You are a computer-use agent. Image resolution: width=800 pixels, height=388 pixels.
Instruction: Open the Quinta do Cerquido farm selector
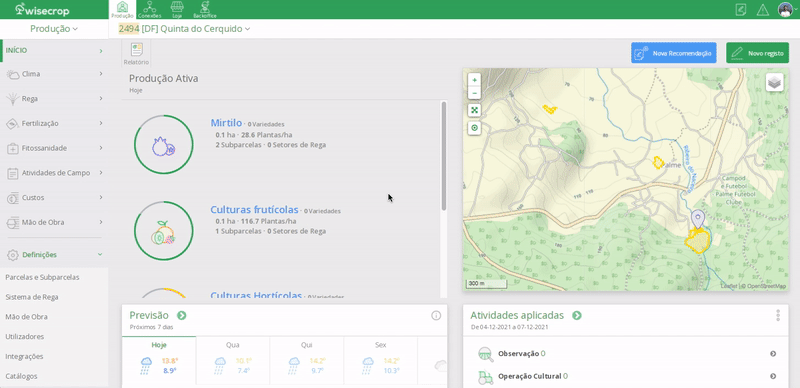(185, 29)
